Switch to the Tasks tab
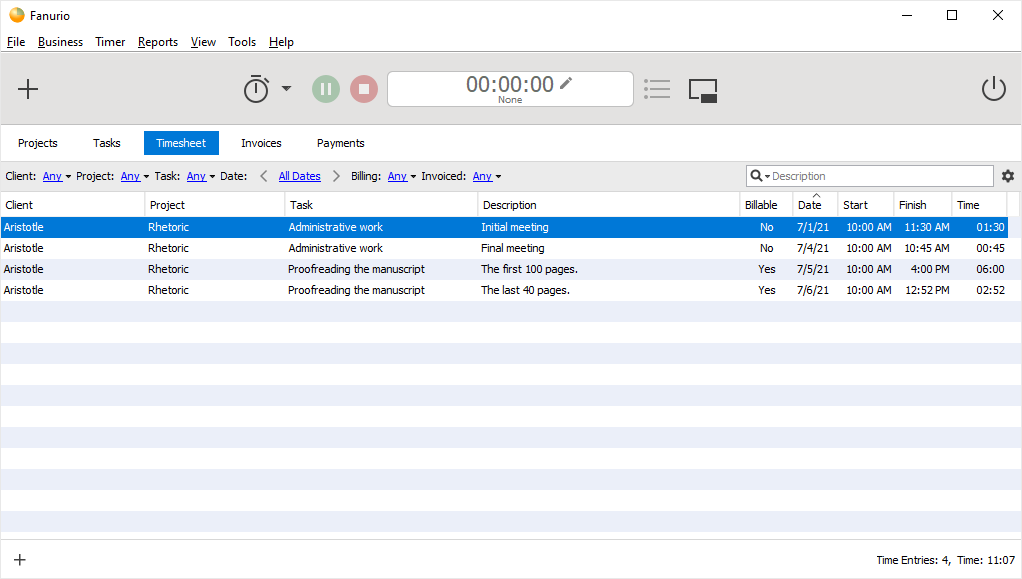Image resolution: width=1022 pixels, height=579 pixels. click(107, 143)
